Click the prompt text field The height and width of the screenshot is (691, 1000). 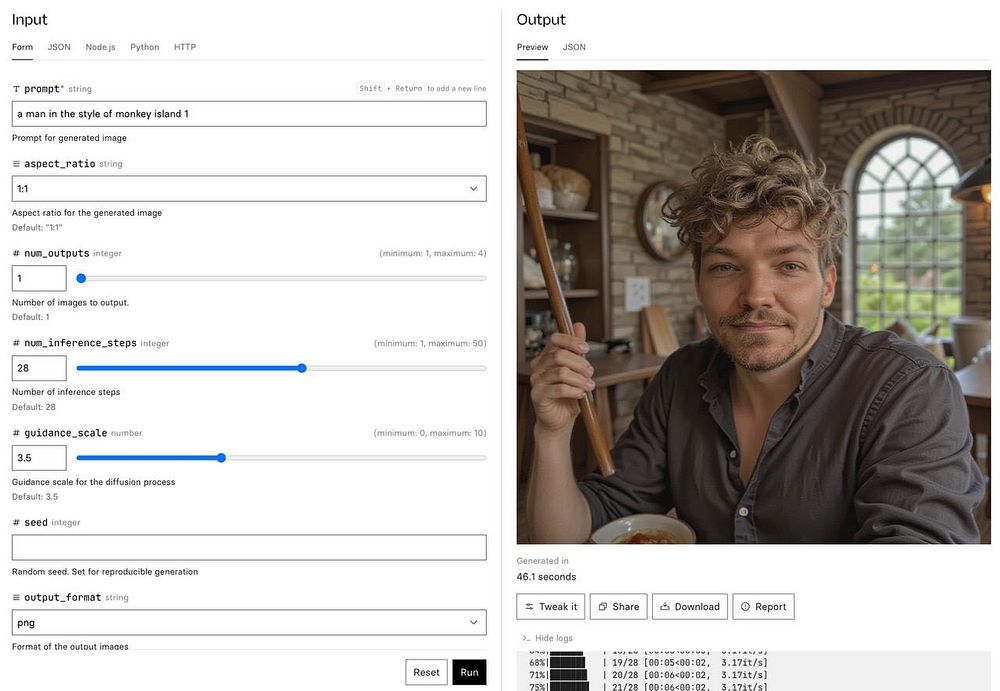click(249, 114)
